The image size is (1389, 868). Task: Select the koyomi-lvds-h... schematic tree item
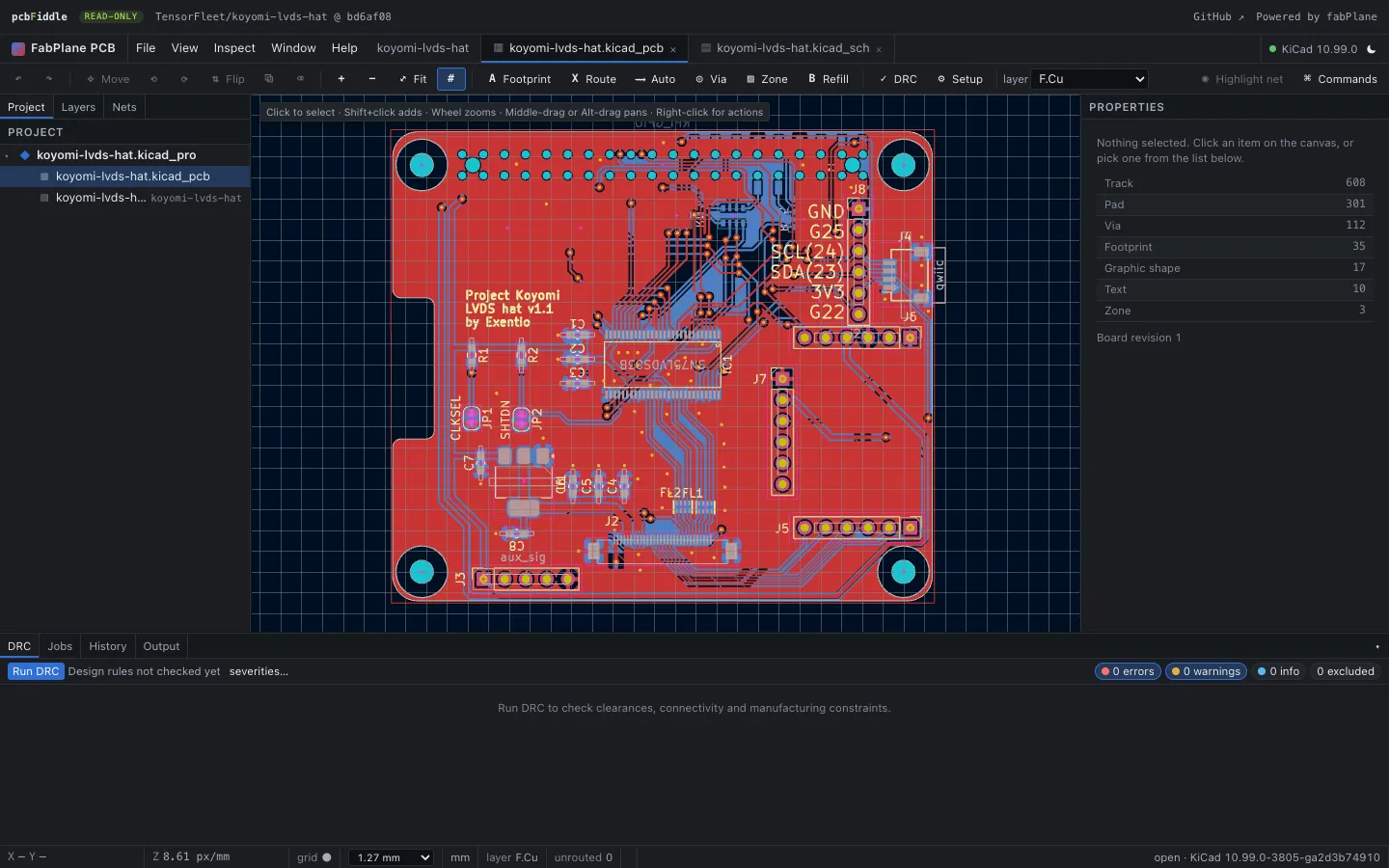[125, 198]
